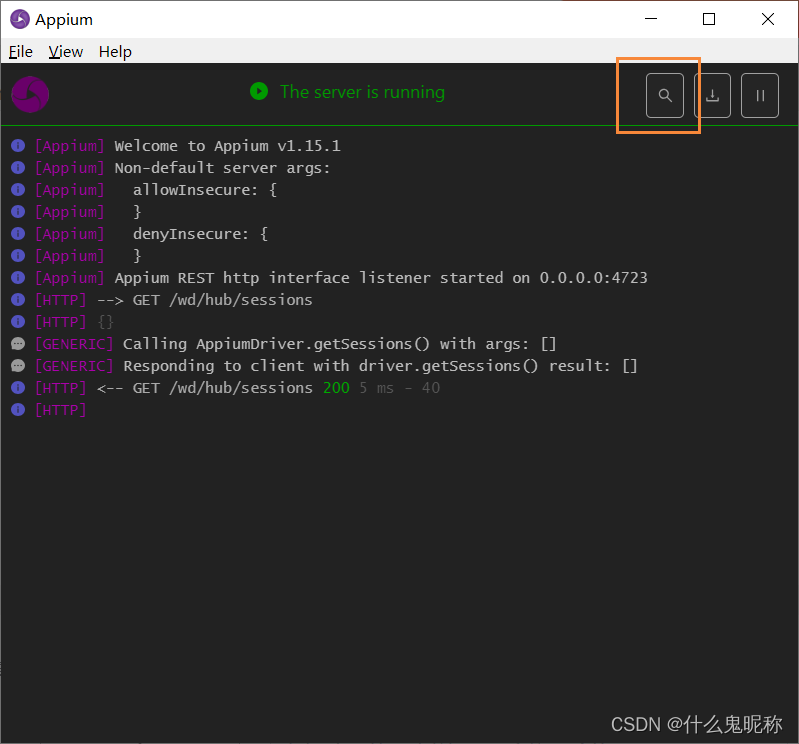The image size is (799, 744).
Task: Click the speech bubble icon beside 'Responding to client'
Action: point(18,366)
